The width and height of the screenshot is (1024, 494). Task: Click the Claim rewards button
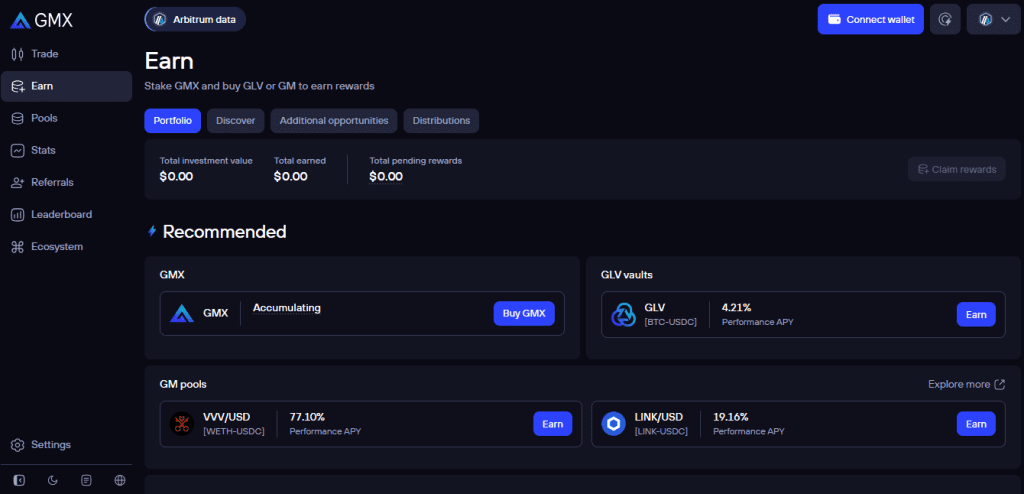(957, 169)
